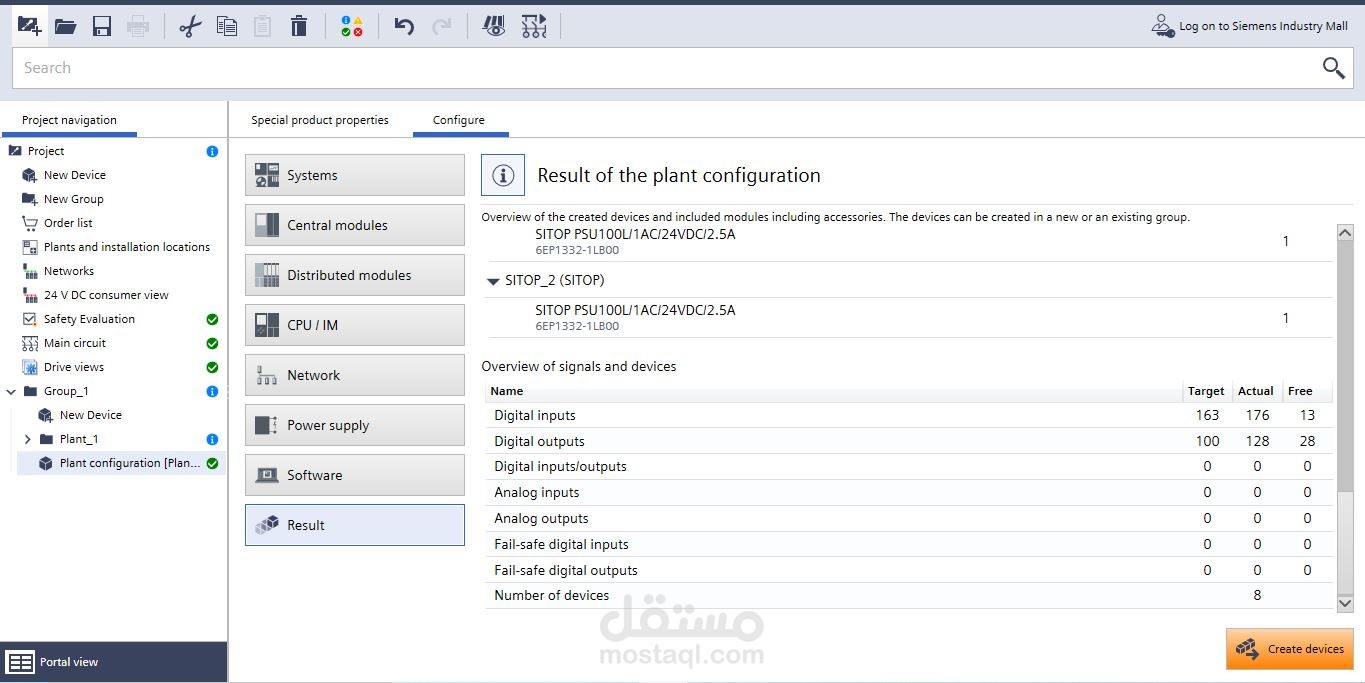Open the CPU / IM step

point(355,325)
